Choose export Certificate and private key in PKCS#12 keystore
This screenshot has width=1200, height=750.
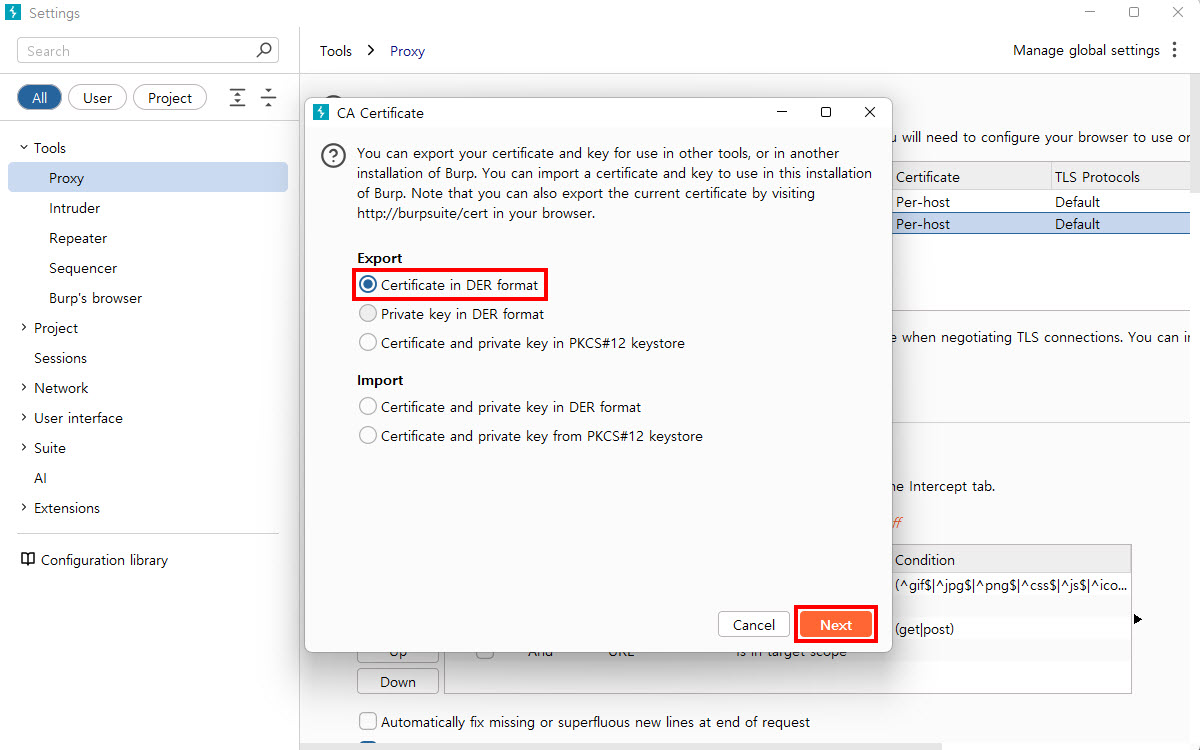pyautogui.click(x=521, y=343)
